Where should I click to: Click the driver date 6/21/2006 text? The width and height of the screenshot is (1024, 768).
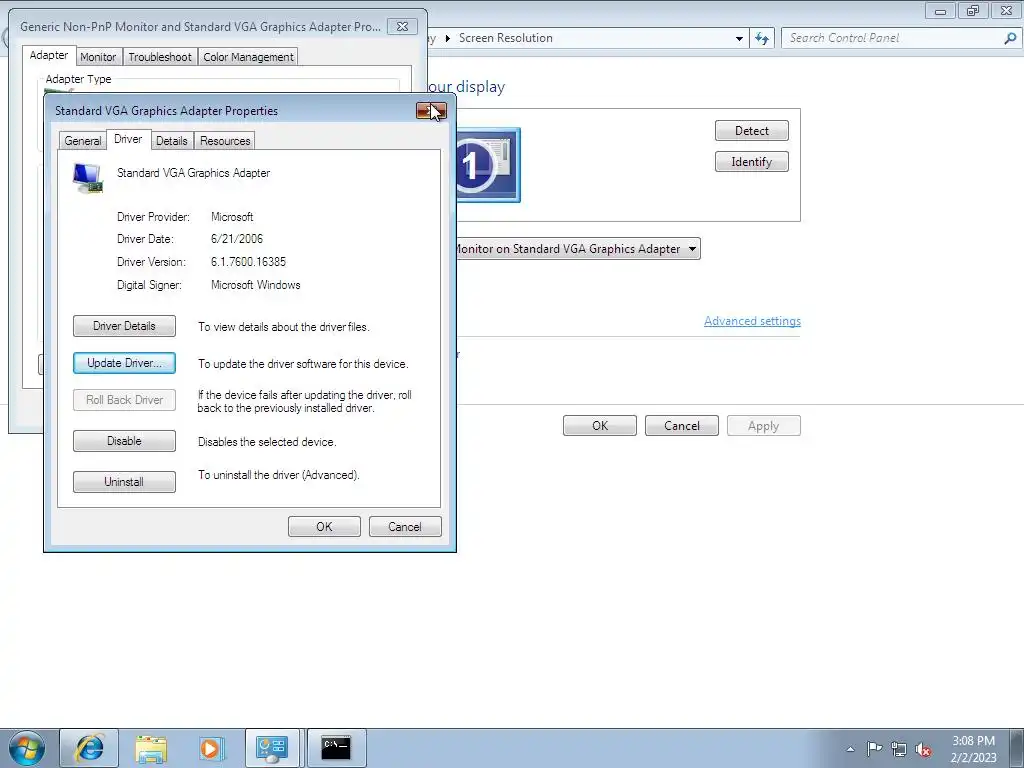(x=237, y=239)
